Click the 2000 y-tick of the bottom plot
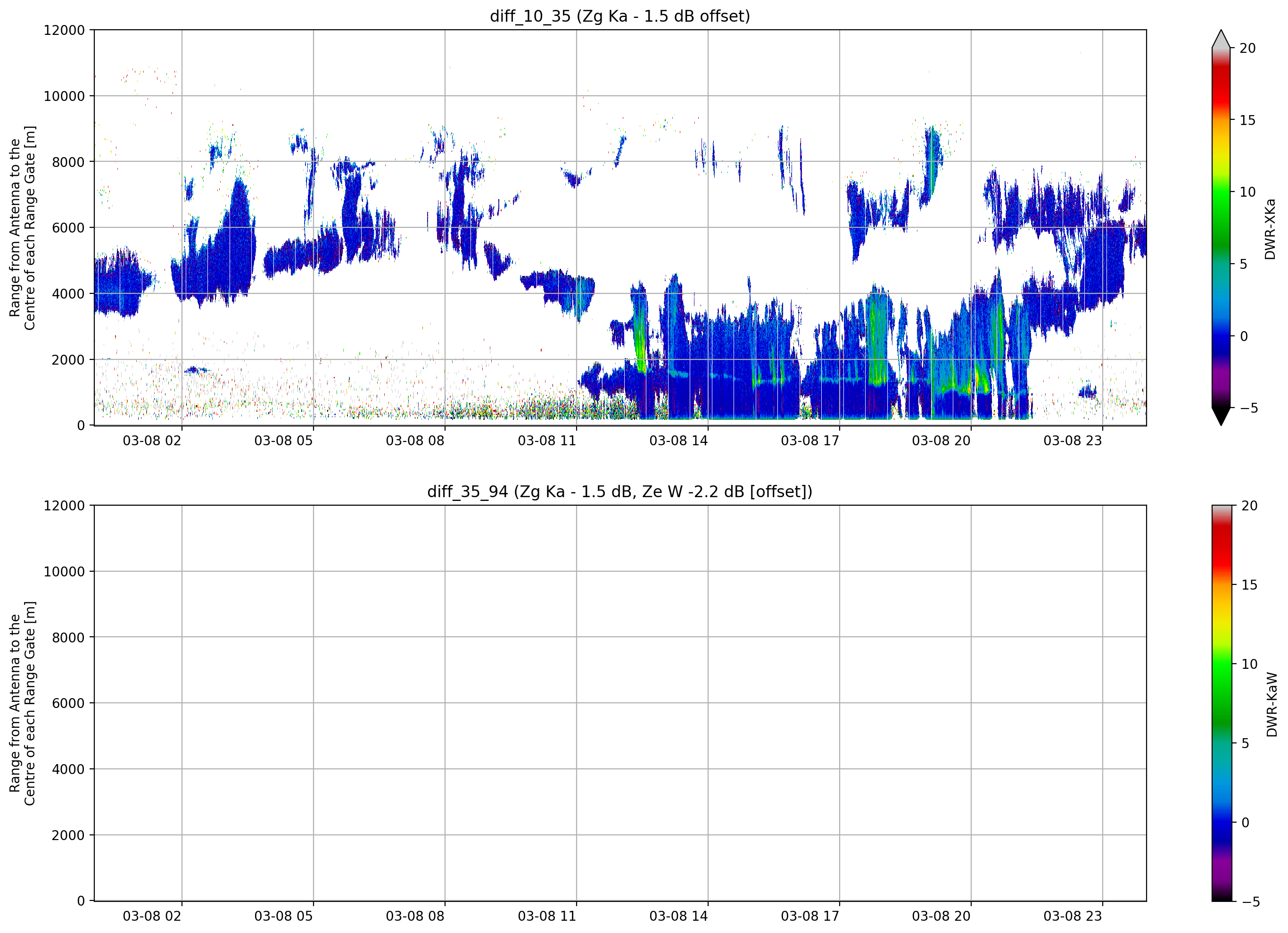The image size is (1288, 933). (68, 835)
